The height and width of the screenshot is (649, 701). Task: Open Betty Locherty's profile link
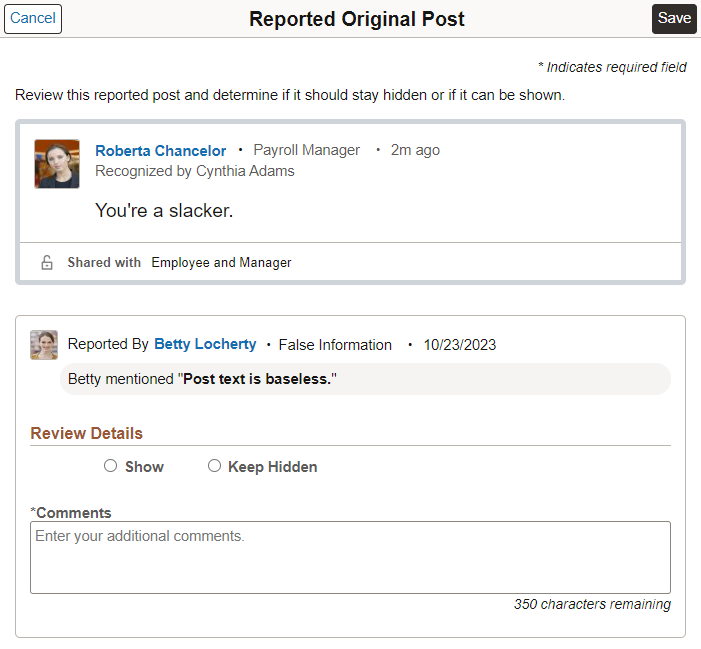[205, 344]
